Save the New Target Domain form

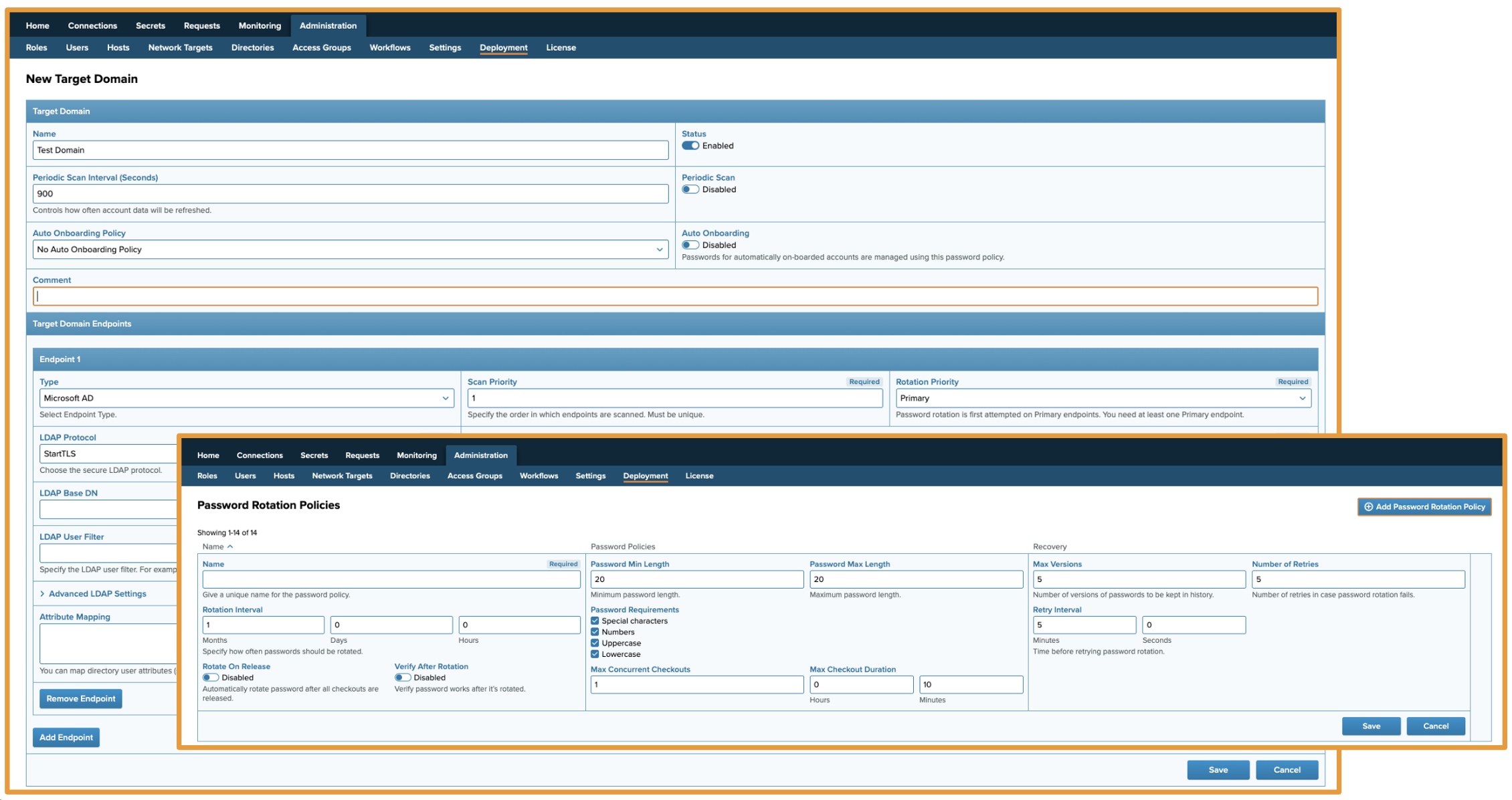tap(1218, 769)
